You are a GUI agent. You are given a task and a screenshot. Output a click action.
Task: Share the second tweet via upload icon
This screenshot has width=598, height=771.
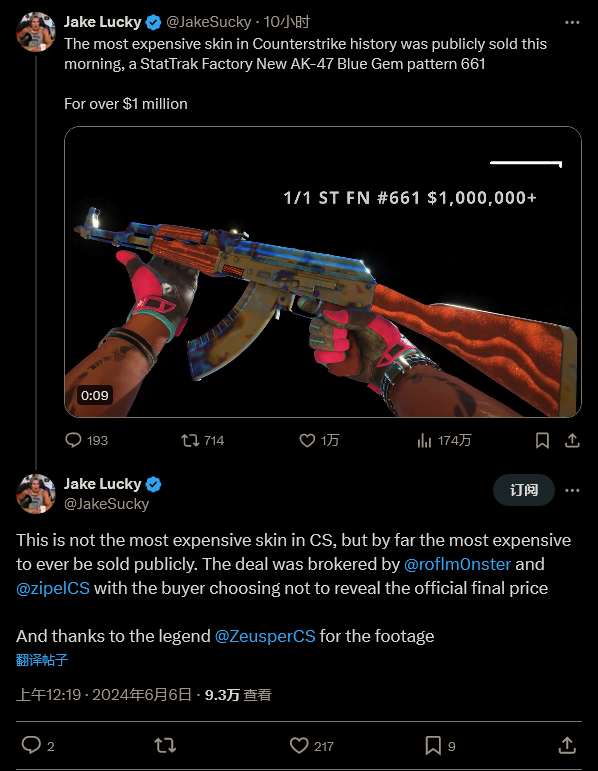pyautogui.click(x=567, y=745)
